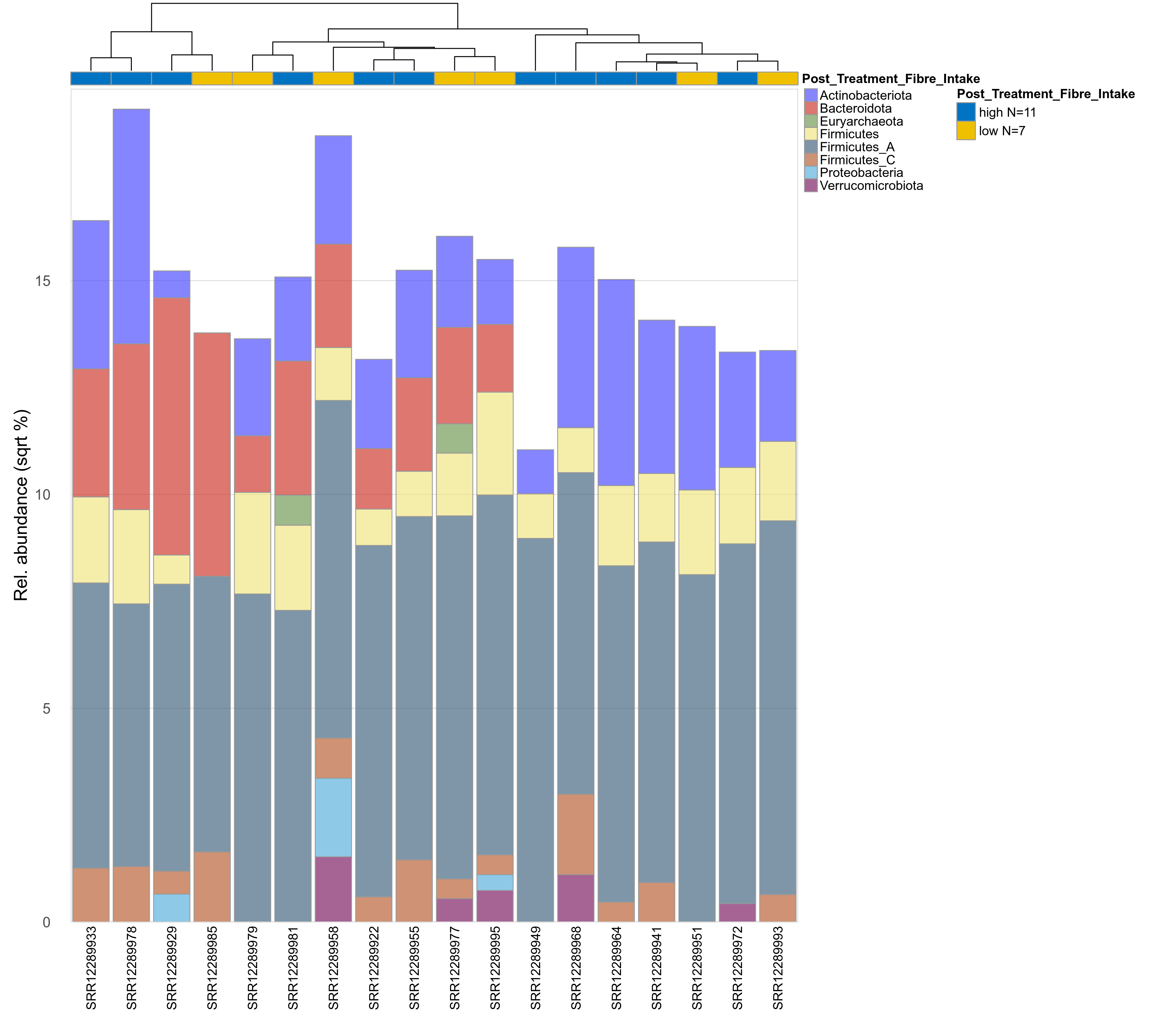The image size is (1176, 1019).
Task: Click the blue 'high N=11' legend box
Action: [966, 112]
